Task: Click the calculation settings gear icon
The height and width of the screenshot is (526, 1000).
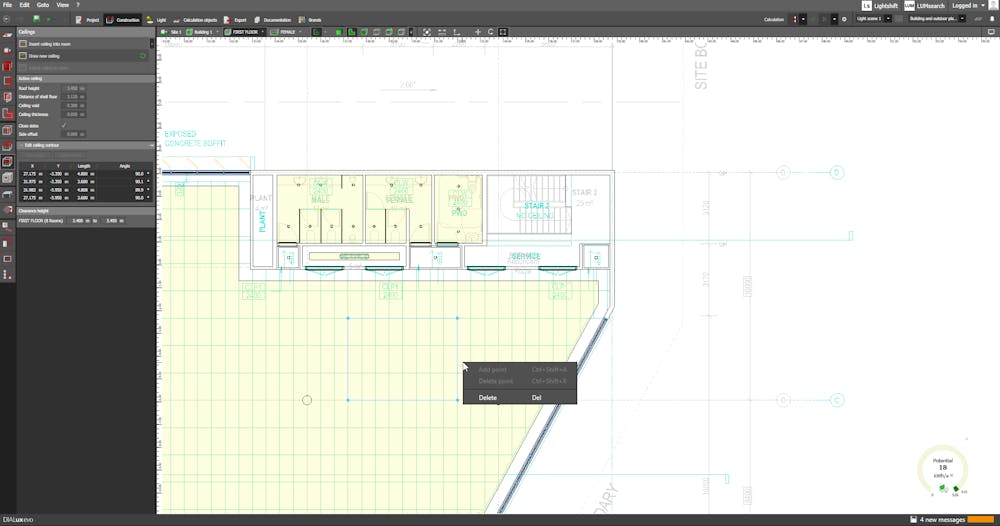Action: click(x=844, y=19)
